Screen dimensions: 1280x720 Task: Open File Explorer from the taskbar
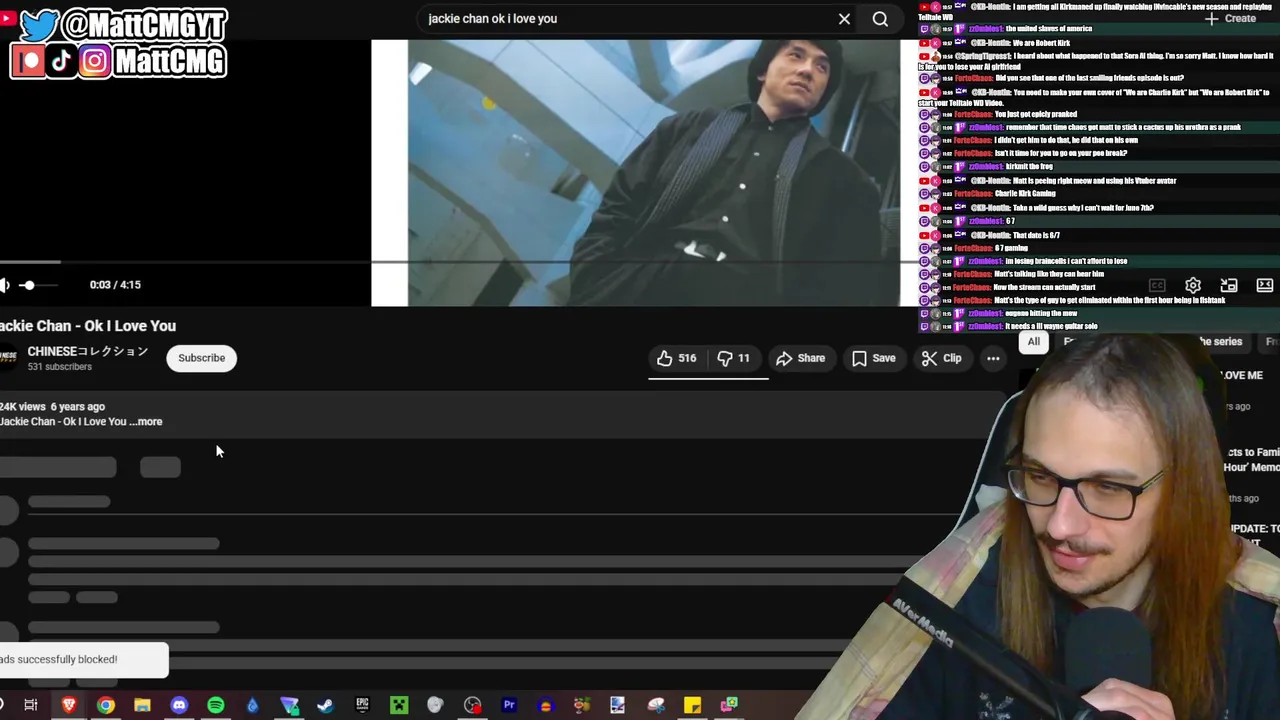point(142,706)
